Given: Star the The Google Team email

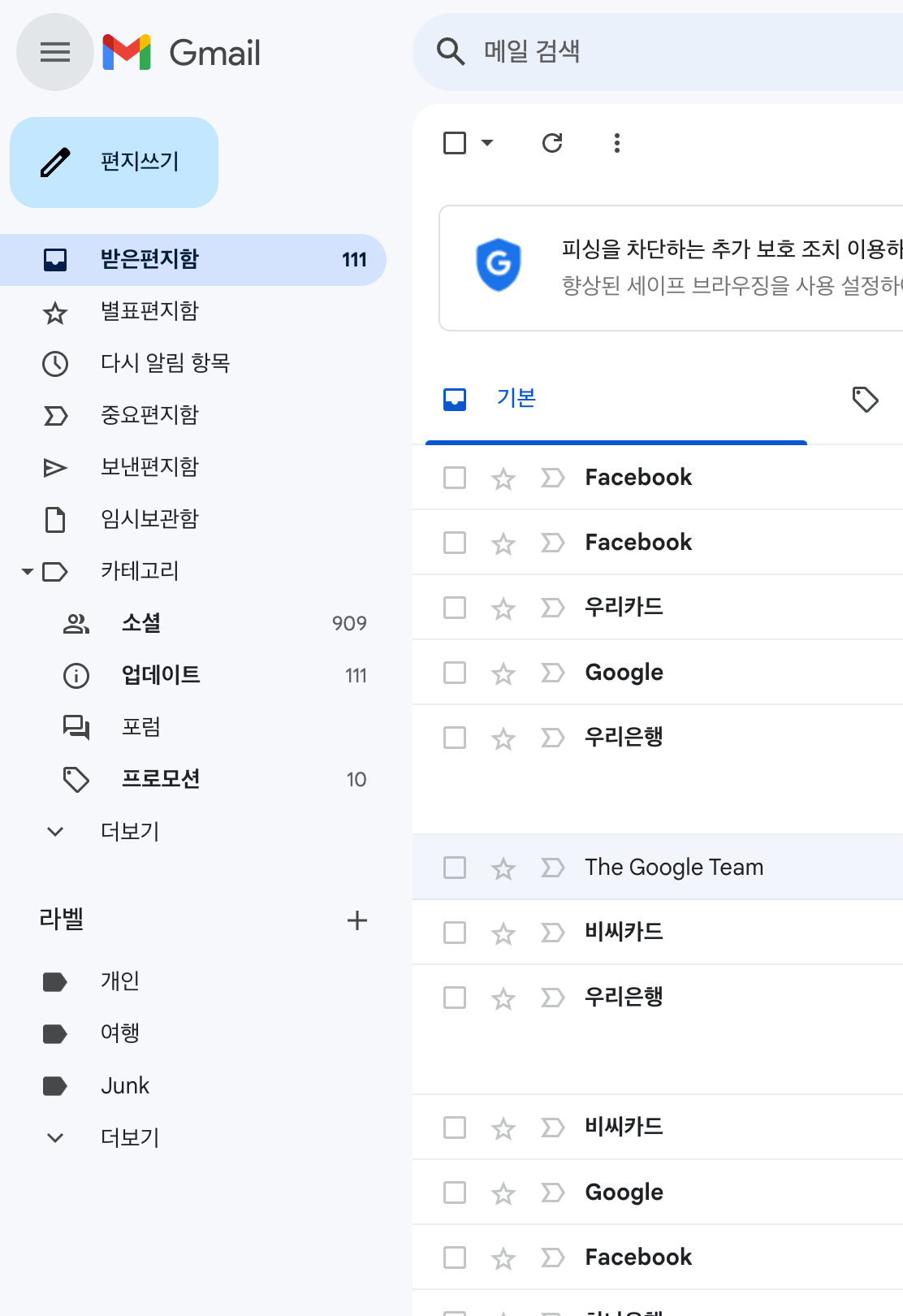Looking at the screenshot, I should tap(503, 868).
